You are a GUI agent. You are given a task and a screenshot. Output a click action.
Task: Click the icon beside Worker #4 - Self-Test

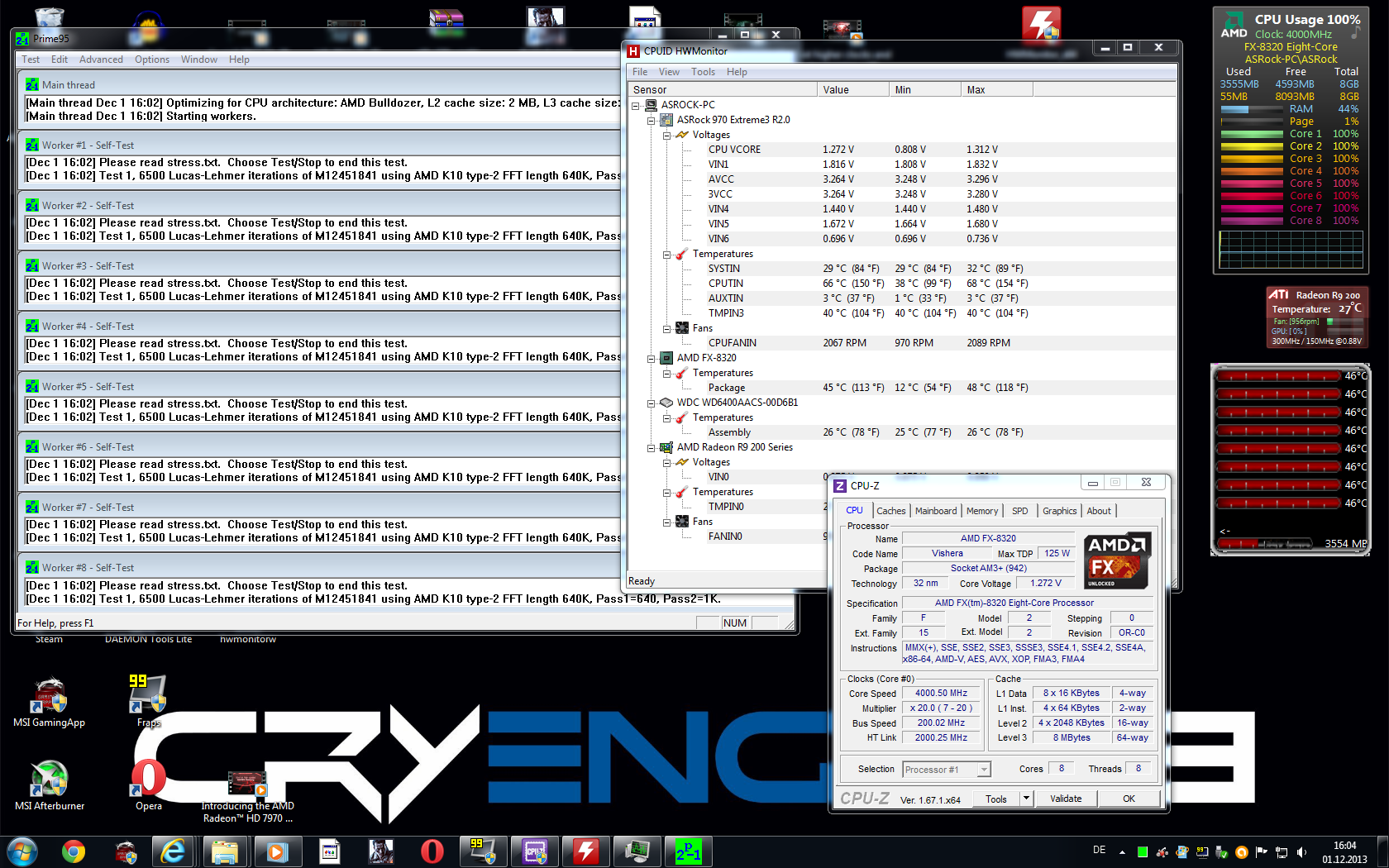pyautogui.click(x=32, y=326)
